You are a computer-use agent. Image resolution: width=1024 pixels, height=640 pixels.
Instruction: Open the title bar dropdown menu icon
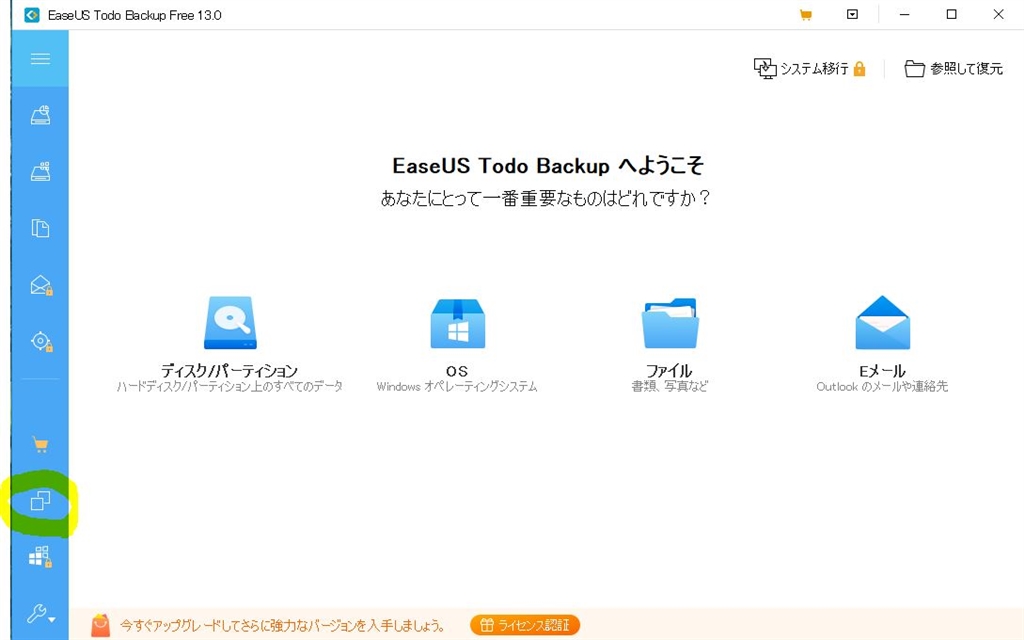pyautogui.click(x=852, y=14)
